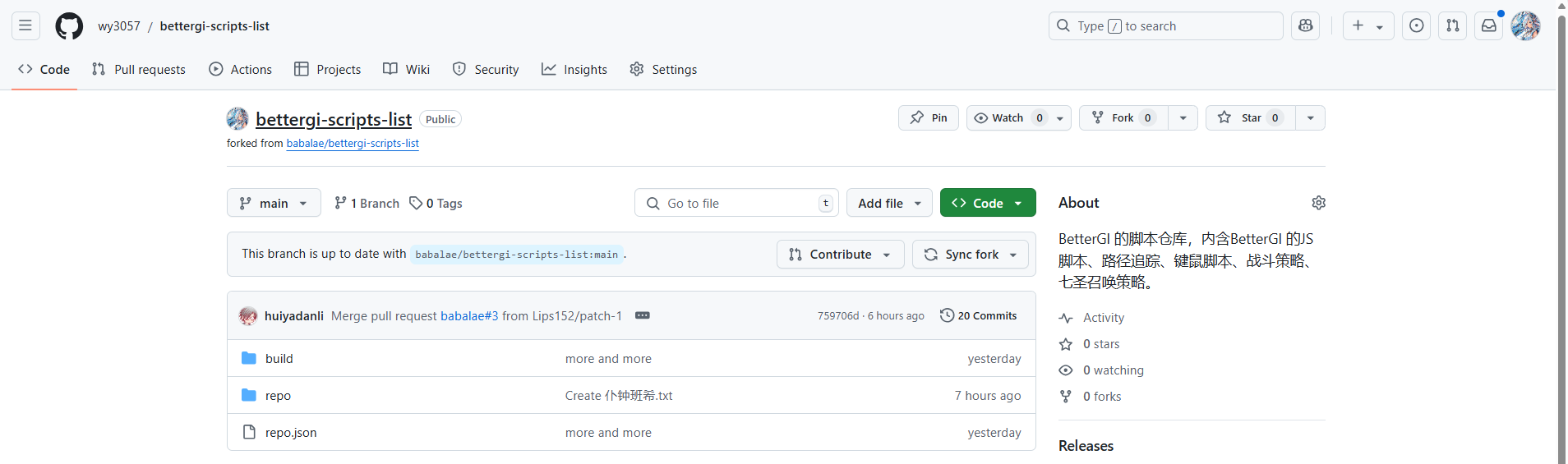Focus the Go to file field
This screenshot has height=464, width=1568.
click(x=736, y=203)
